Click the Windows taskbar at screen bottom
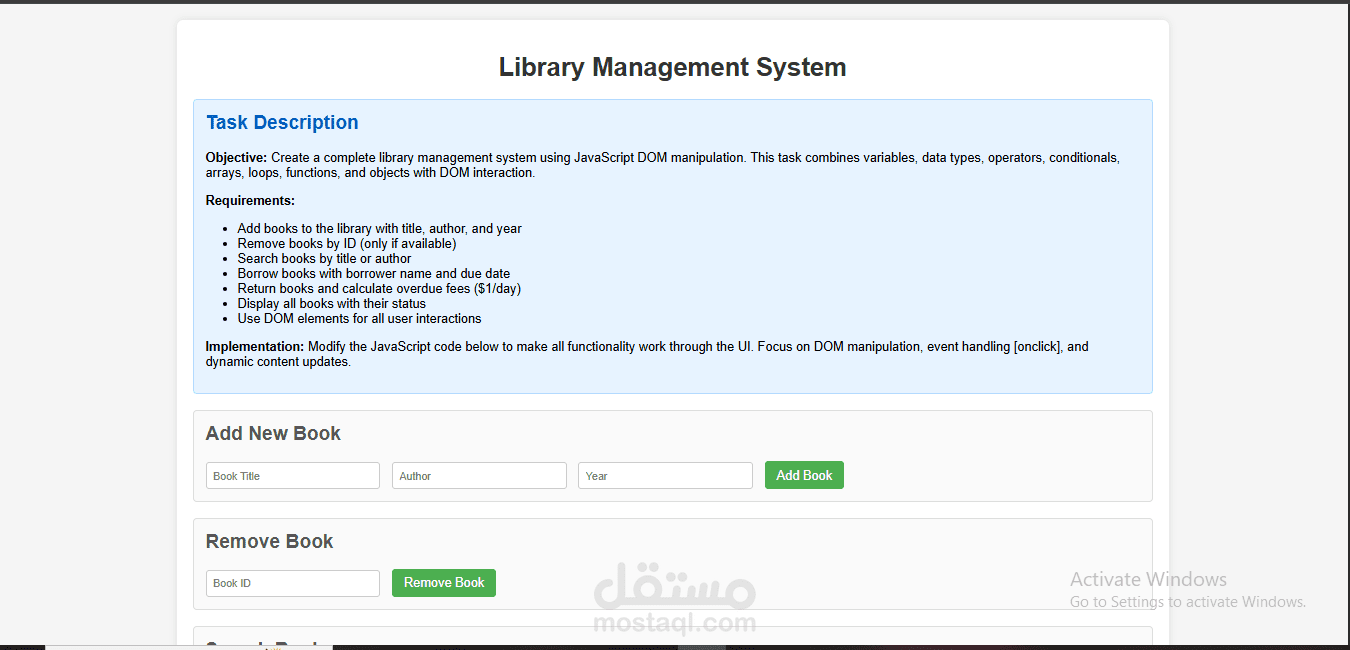The height and width of the screenshot is (650, 1350). (675, 648)
